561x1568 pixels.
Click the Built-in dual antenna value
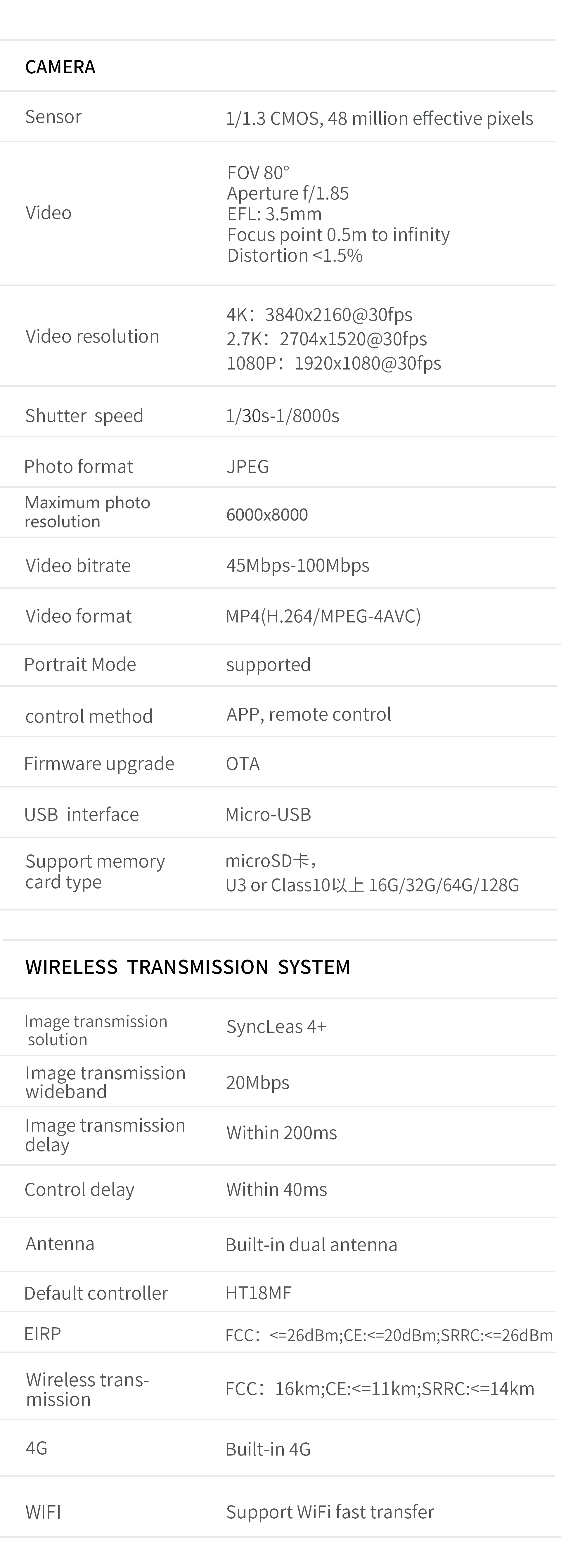[311, 1244]
